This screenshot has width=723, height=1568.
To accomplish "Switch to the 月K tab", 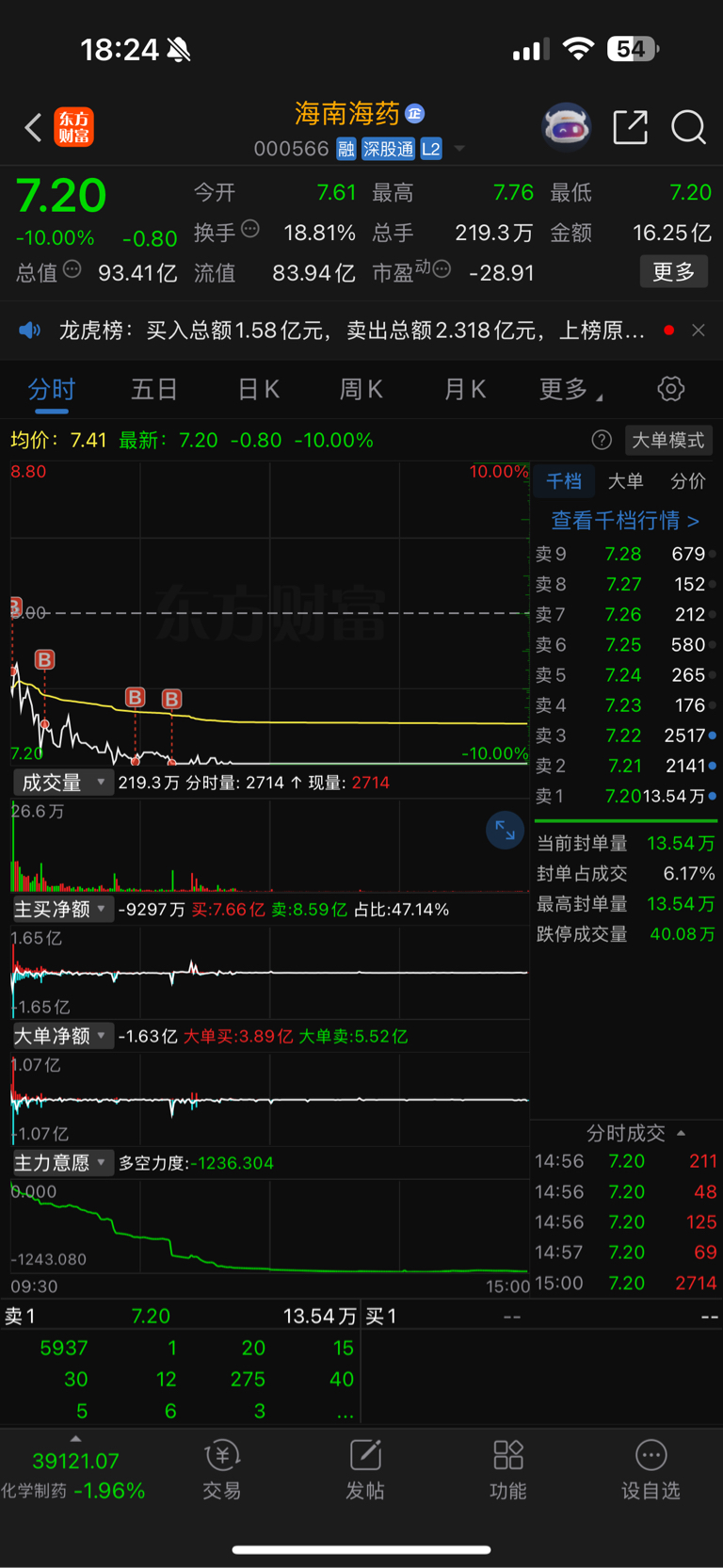I will click(x=465, y=389).
